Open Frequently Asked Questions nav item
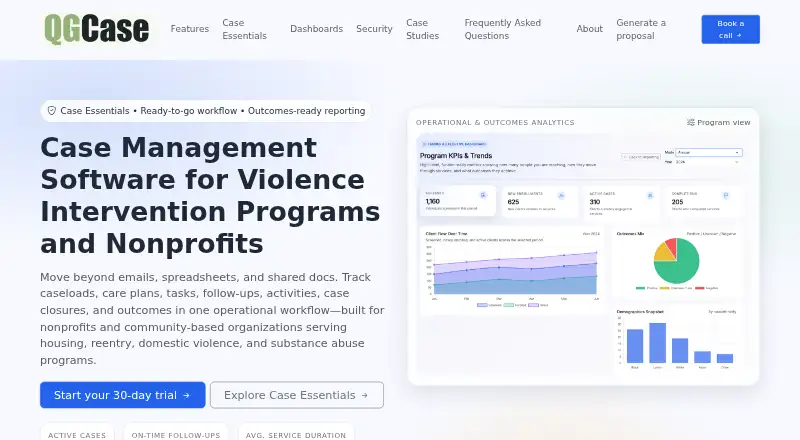The width and height of the screenshot is (800, 440). click(x=503, y=29)
